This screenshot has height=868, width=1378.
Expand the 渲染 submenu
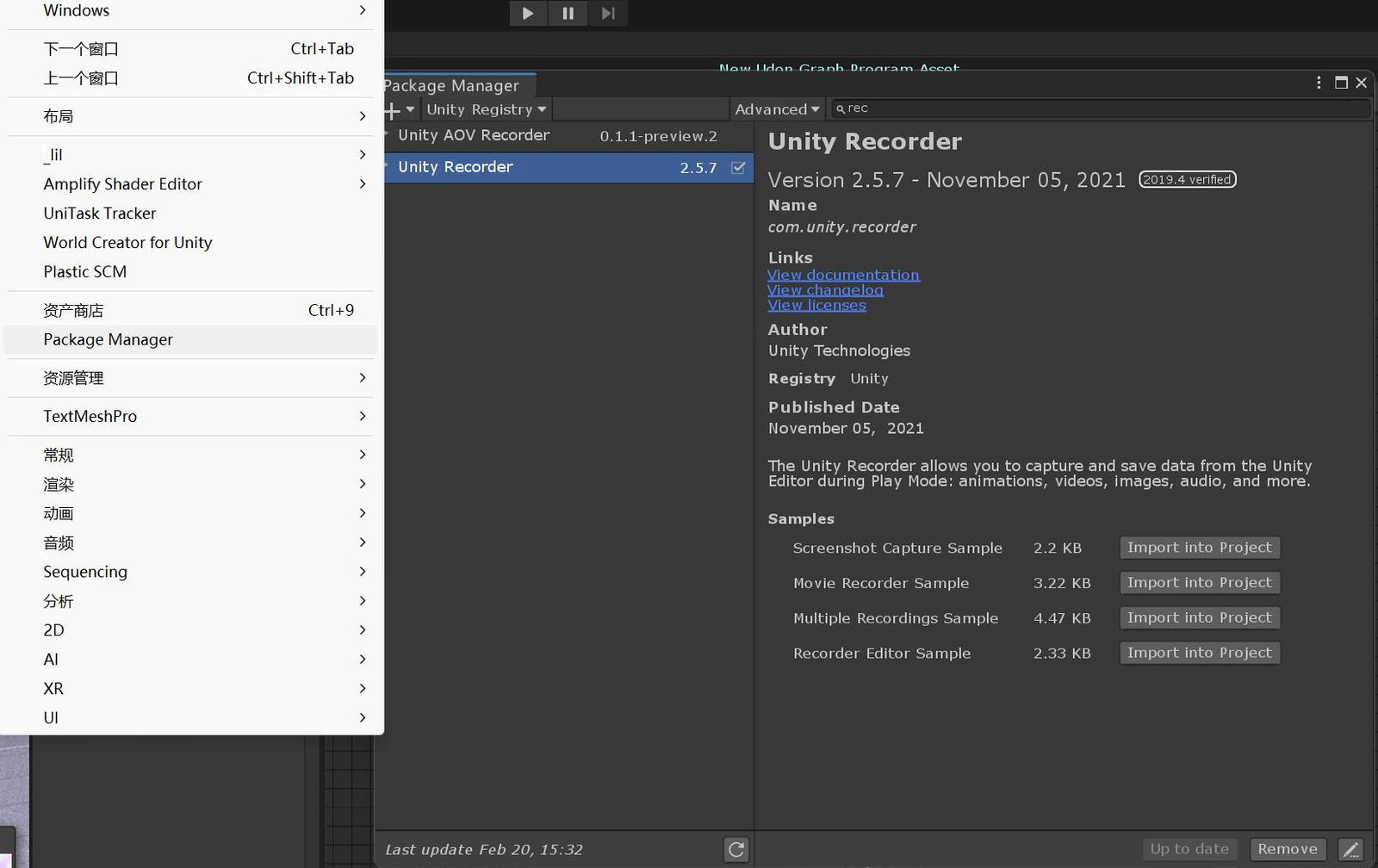point(191,484)
